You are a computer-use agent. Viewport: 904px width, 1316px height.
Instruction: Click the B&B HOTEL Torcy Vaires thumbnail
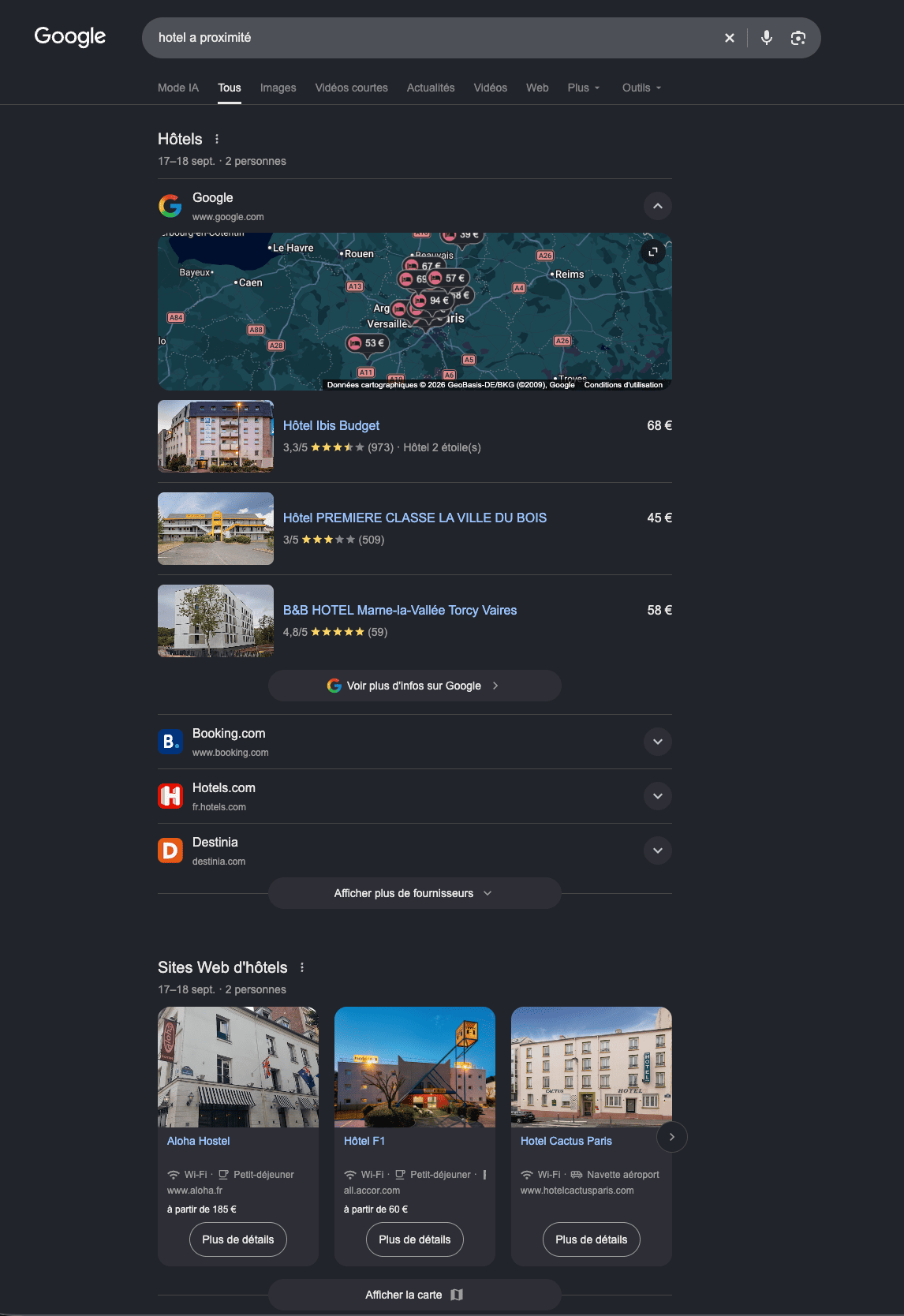pyautogui.click(x=215, y=621)
